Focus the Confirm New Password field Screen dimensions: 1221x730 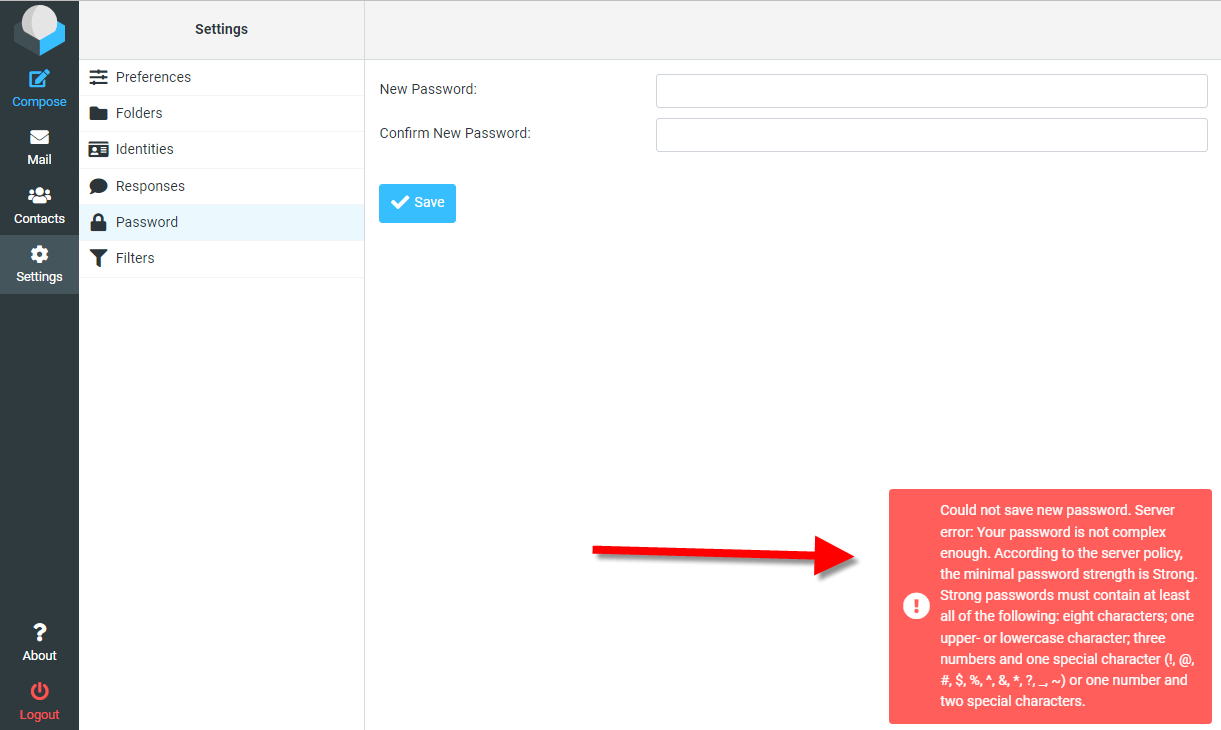click(x=932, y=135)
